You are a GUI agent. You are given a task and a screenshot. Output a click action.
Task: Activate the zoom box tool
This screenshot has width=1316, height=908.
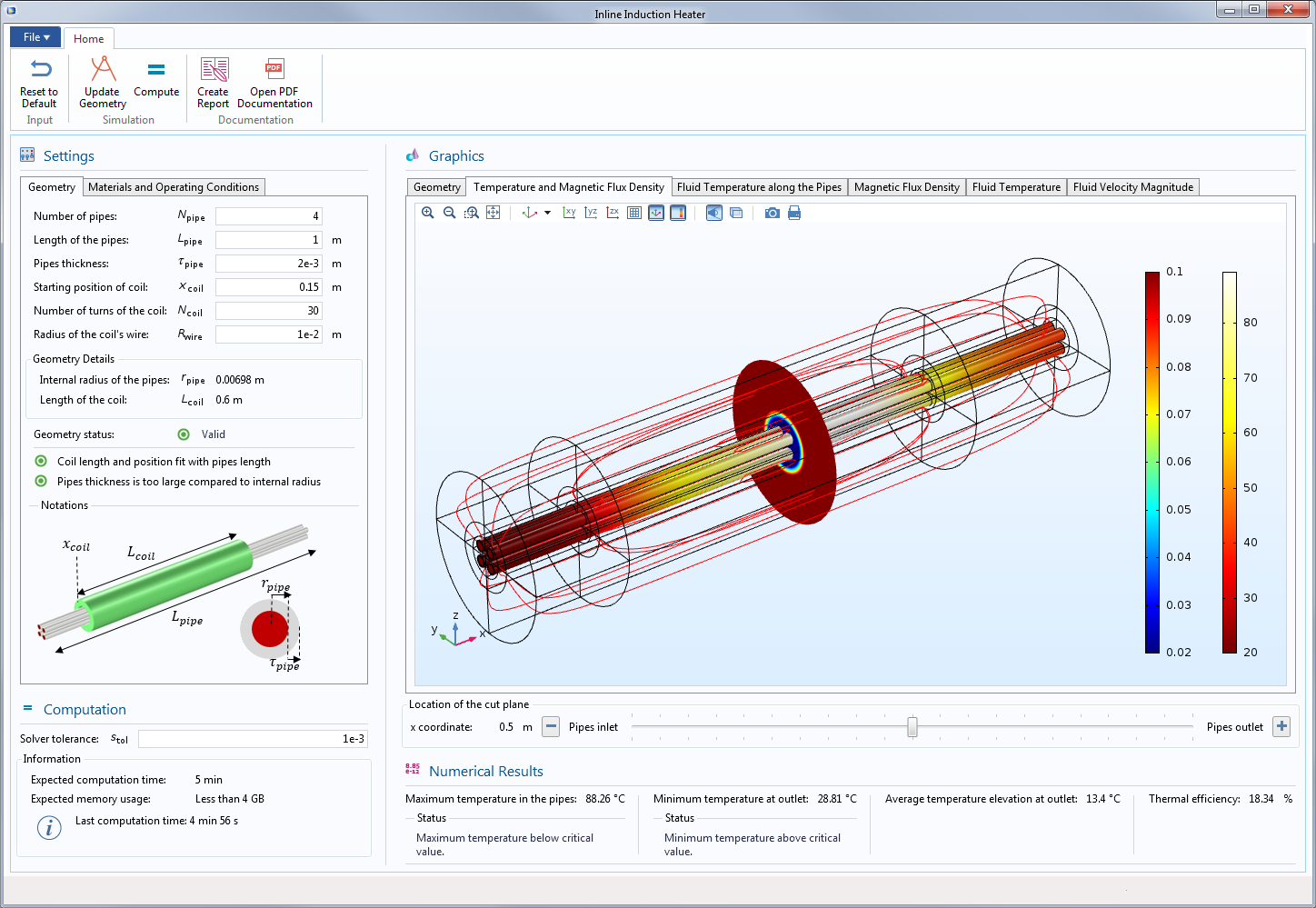pos(472,213)
